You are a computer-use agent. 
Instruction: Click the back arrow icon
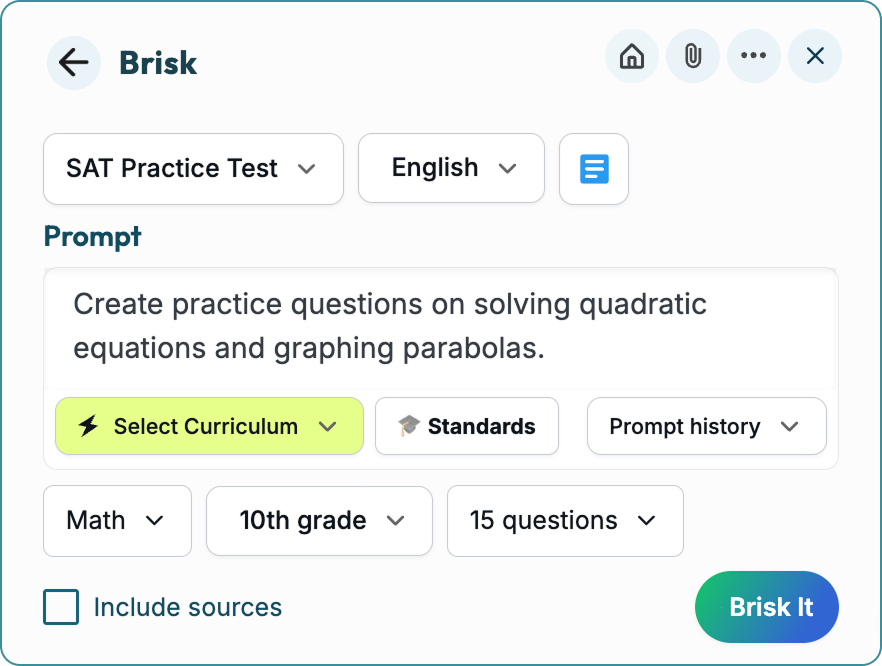(x=73, y=63)
